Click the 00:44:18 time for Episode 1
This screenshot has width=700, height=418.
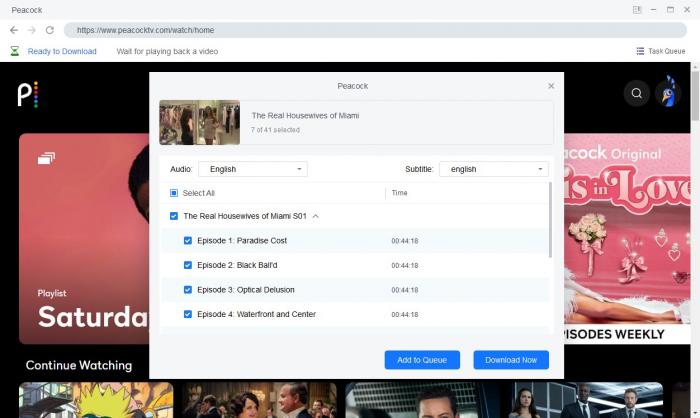pyautogui.click(x=405, y=241)
